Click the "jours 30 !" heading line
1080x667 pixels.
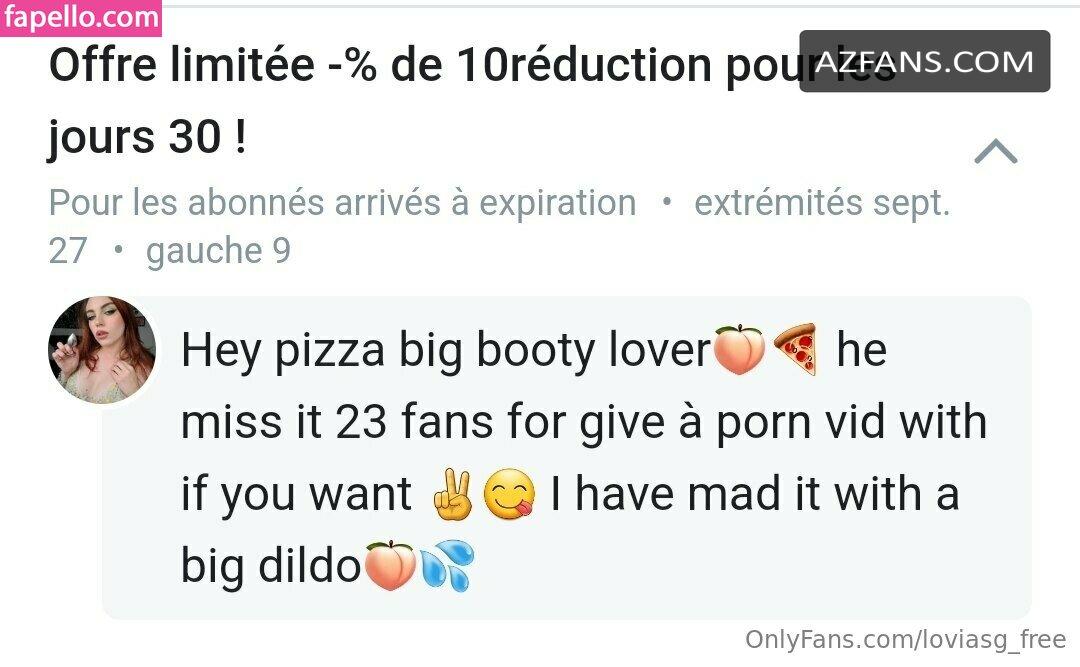tap(147, 137)
